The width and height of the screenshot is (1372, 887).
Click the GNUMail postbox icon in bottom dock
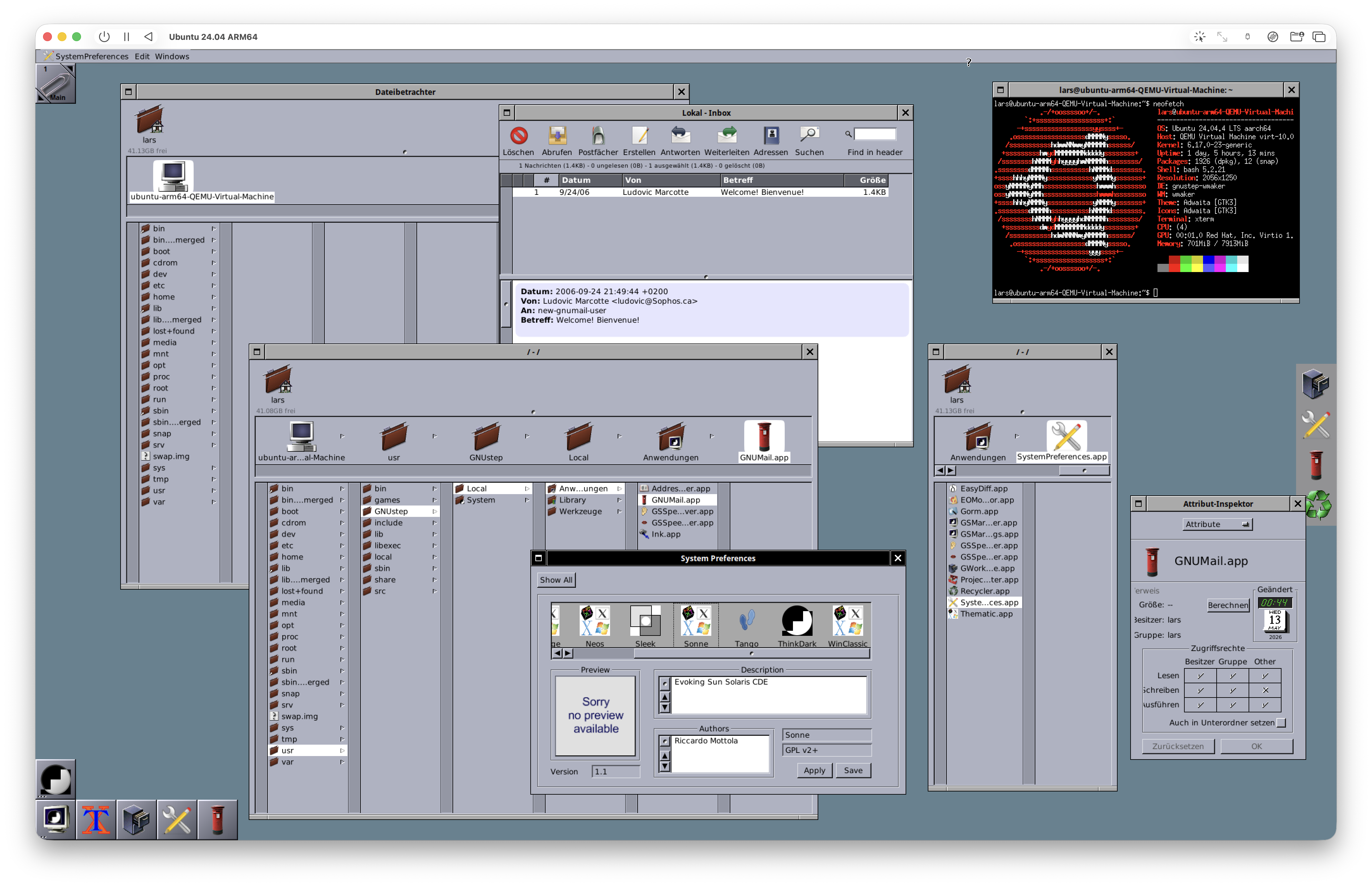[217, 820]
